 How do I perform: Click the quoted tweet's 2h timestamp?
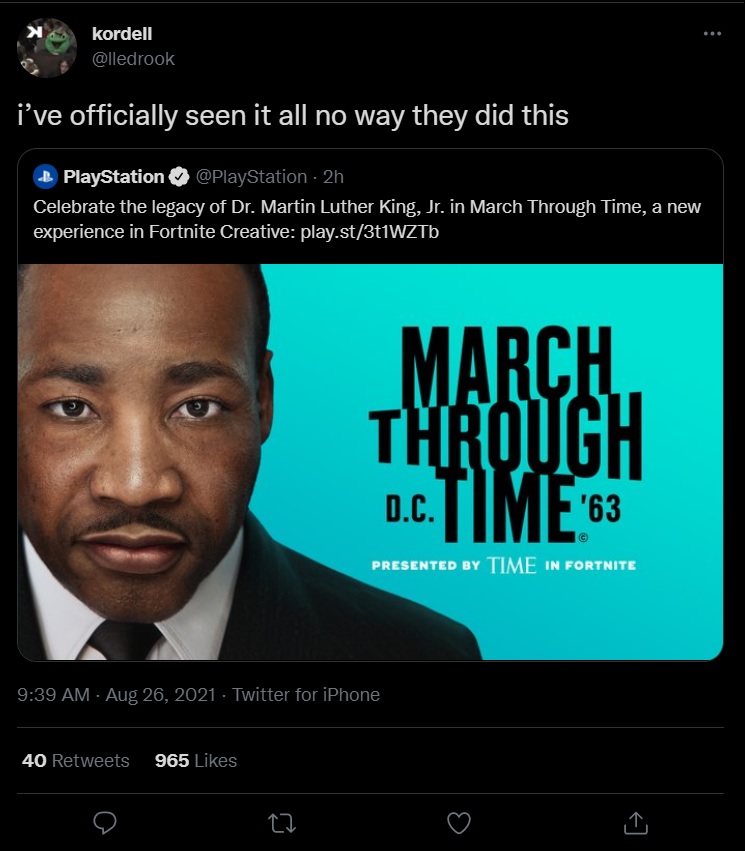point(333,177)
